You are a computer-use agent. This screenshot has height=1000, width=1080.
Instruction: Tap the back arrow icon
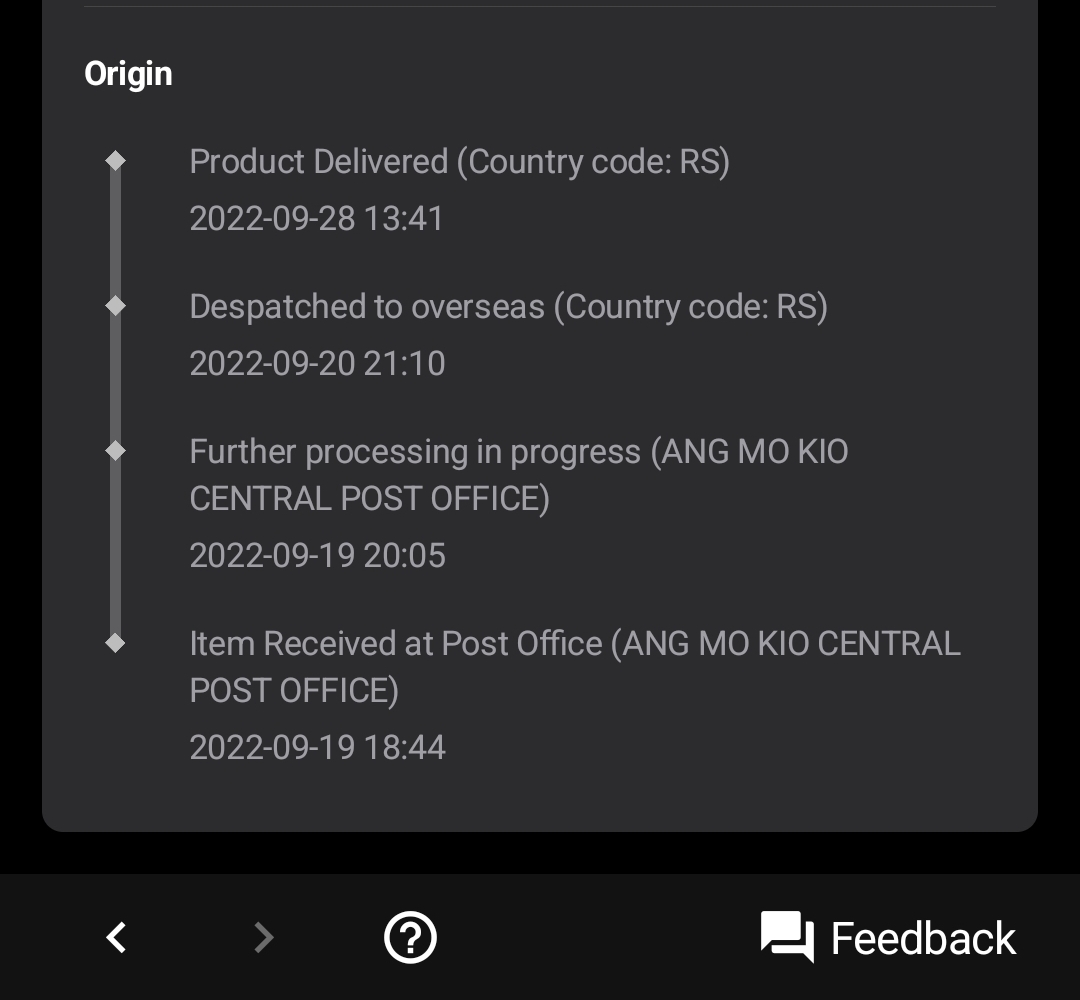(x=116, y=937)
